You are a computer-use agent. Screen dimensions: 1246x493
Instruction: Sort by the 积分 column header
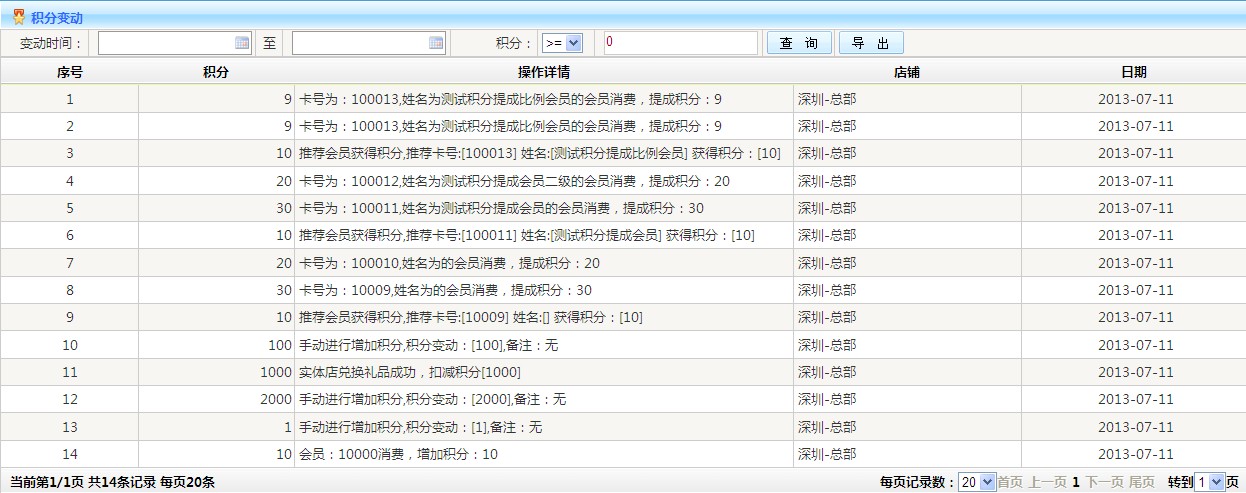coord(216,72)
